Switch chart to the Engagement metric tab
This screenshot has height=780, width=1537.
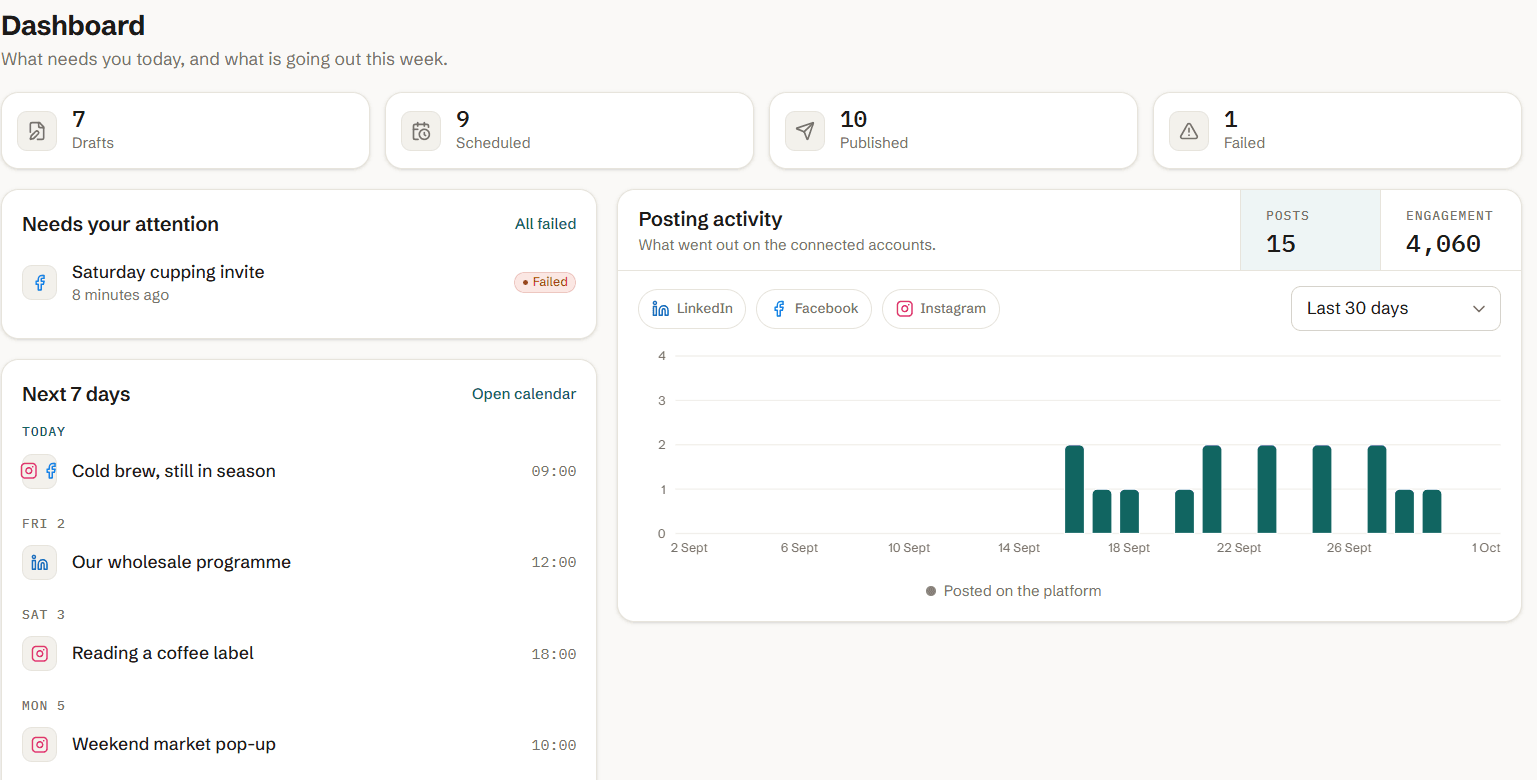point(1450,230)
